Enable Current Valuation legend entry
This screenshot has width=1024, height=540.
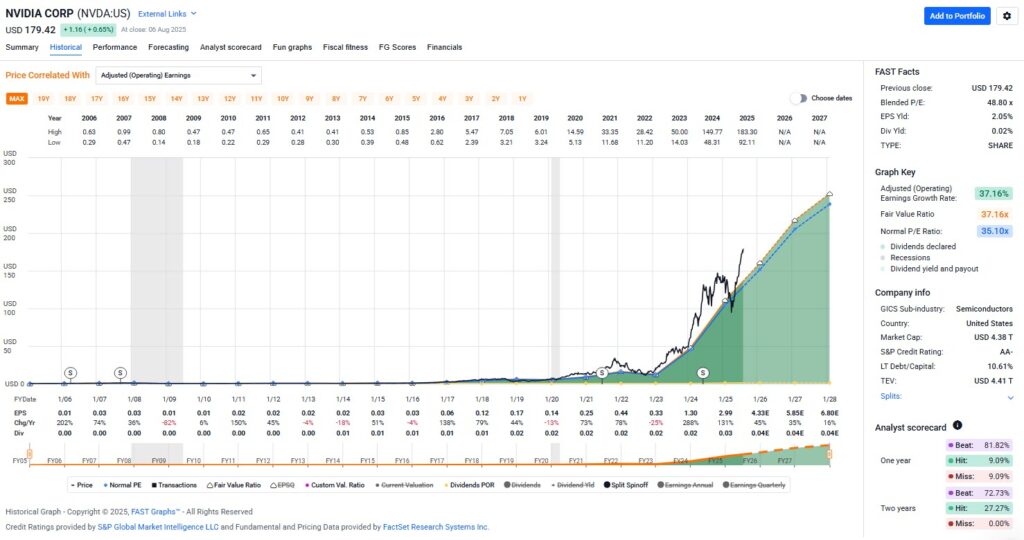pos(404,485)
